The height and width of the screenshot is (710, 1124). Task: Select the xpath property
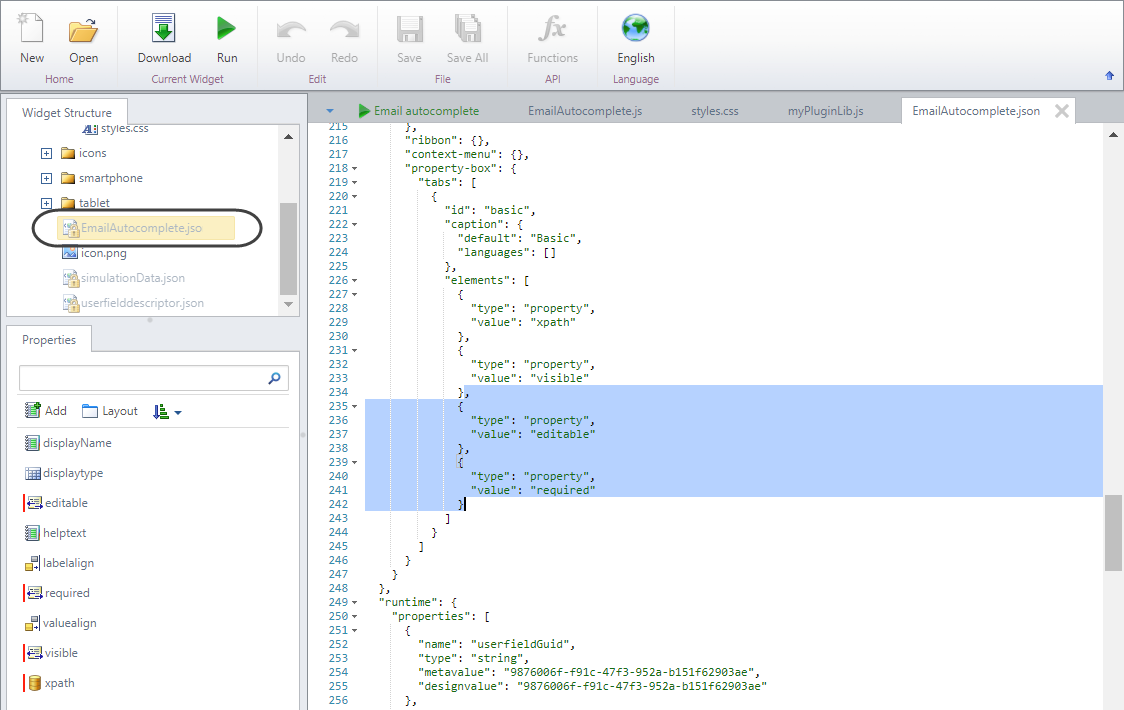pos(49,683)
